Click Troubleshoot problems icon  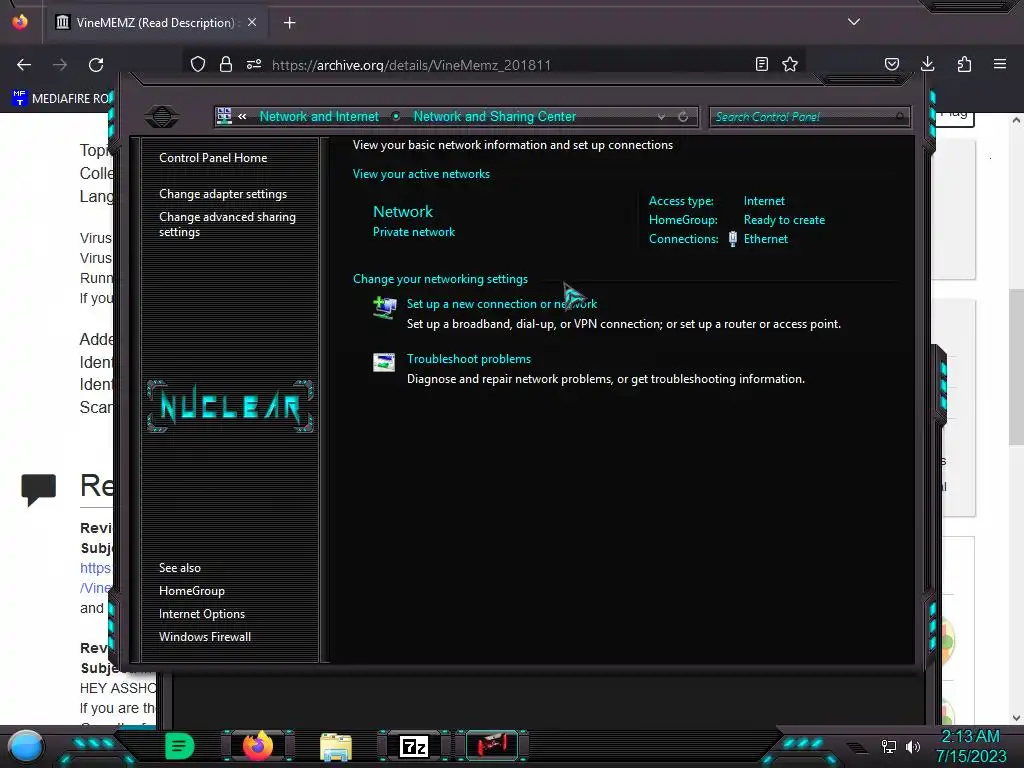tap(384, 362)
